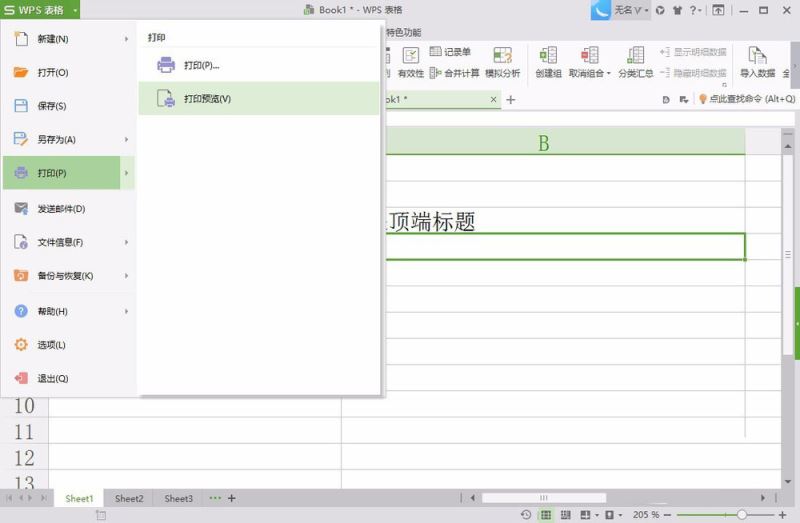Expand the 另存为(A) submenu arrow
This screenshot has width=800, height=523.
(126, 139)
